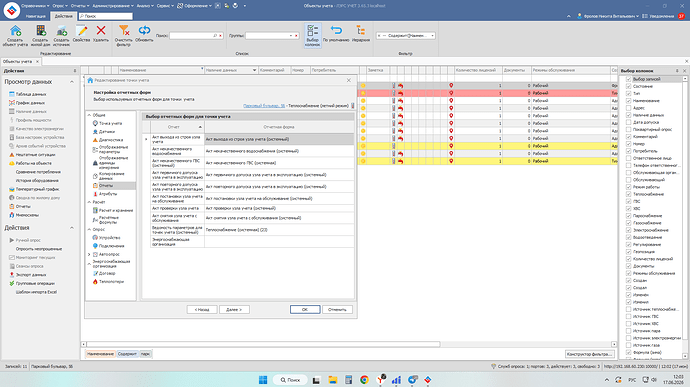Toggle Дата допуска column checkbox
Image resolution: width=690 pixels, height=387 pixels.
(628, 122)
